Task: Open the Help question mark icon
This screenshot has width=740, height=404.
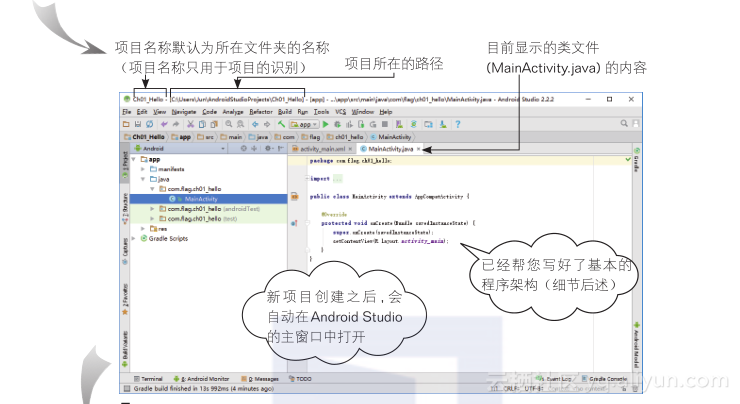Action: [x=457, y=124]
